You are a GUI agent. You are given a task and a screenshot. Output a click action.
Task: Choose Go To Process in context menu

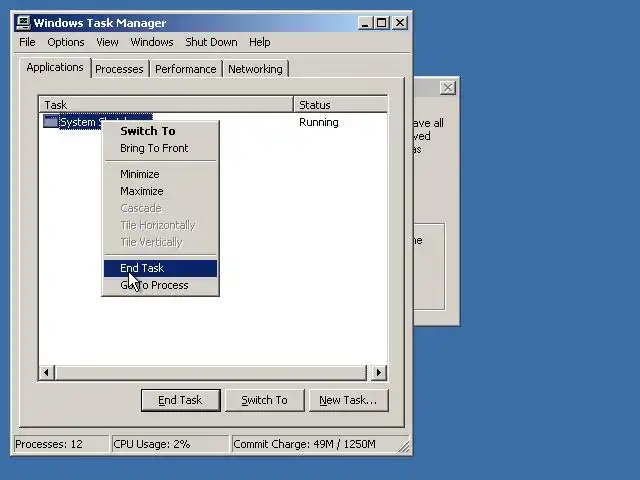coord(160,285)
